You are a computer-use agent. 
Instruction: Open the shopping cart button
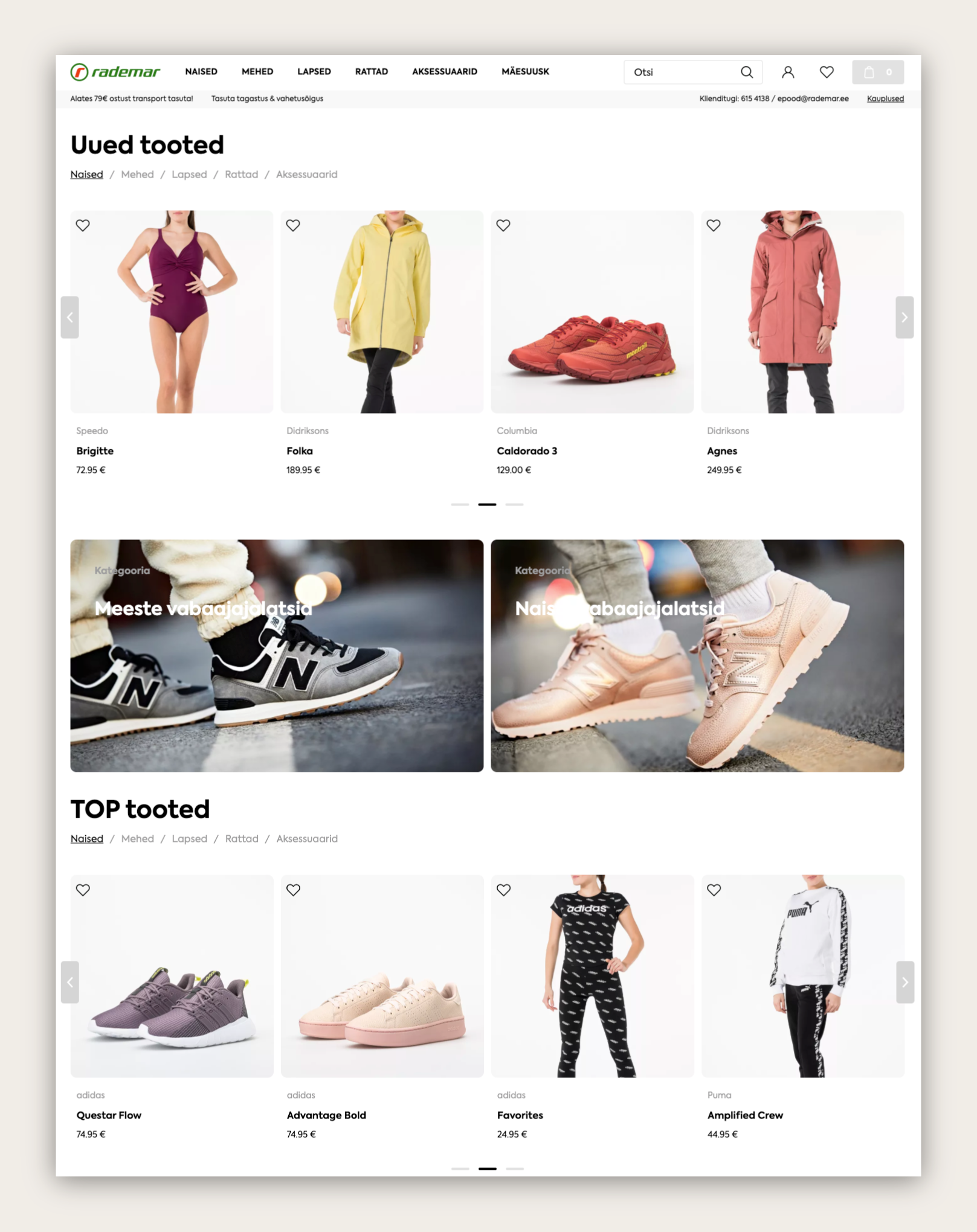pyautogui.click(x=878, y=72)
